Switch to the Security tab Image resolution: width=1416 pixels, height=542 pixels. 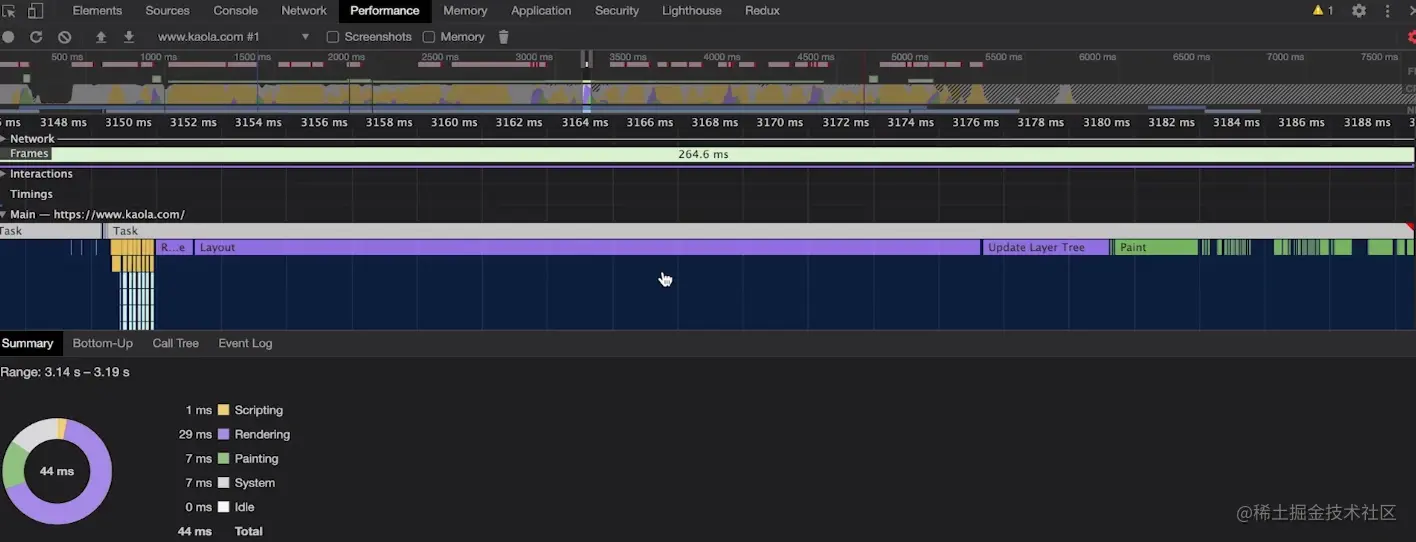[x=617, y=11]
